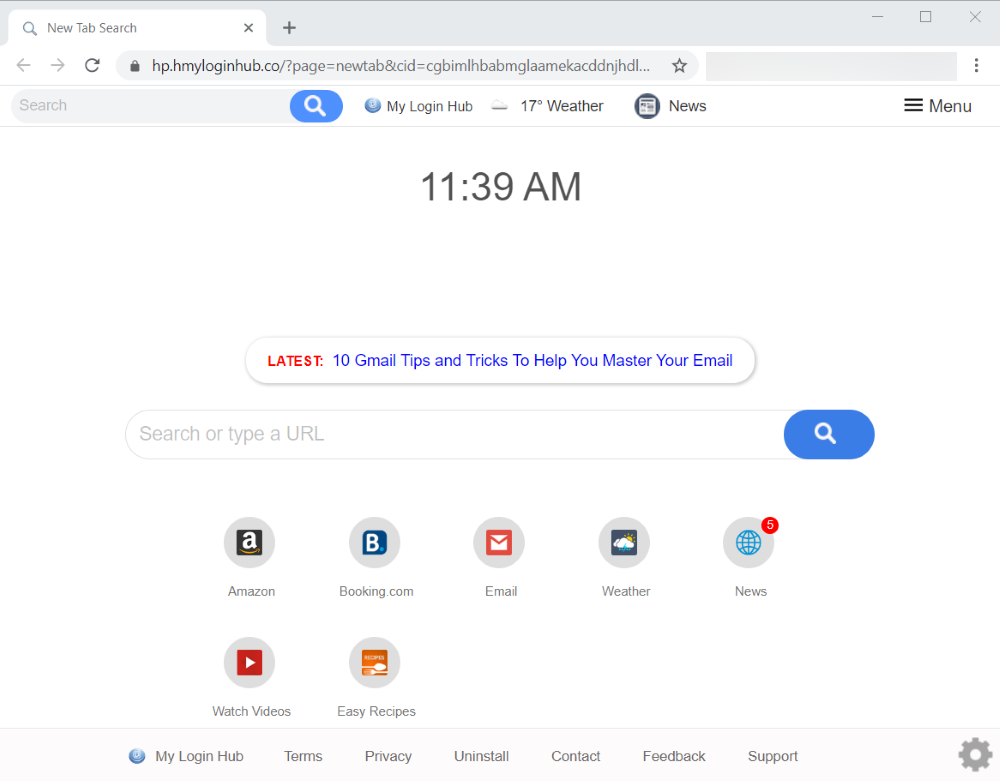Go forward to next page
The height and width of the screenshot is (781, 1000).
(58, 65)
